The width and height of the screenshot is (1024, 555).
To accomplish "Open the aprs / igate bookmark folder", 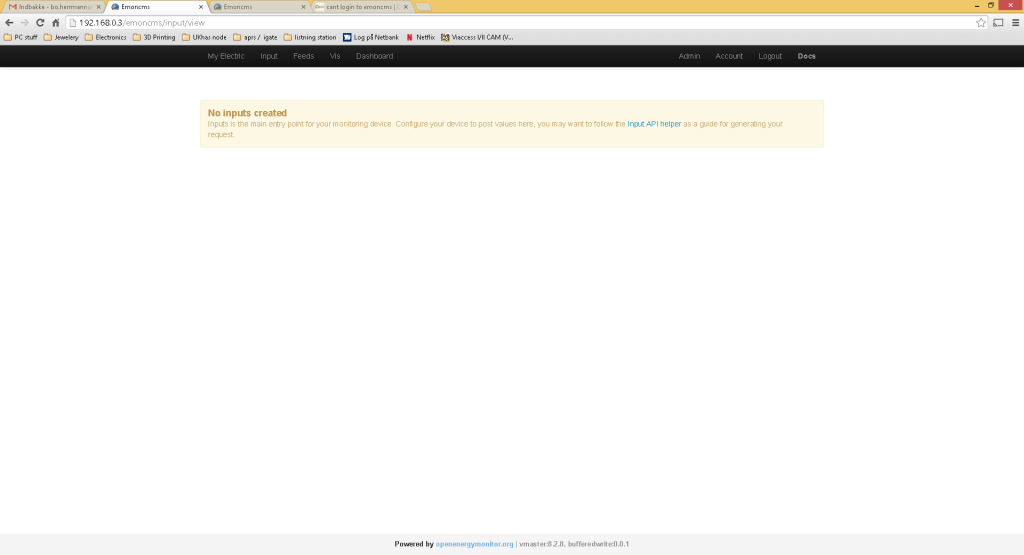I will point(255,38).
